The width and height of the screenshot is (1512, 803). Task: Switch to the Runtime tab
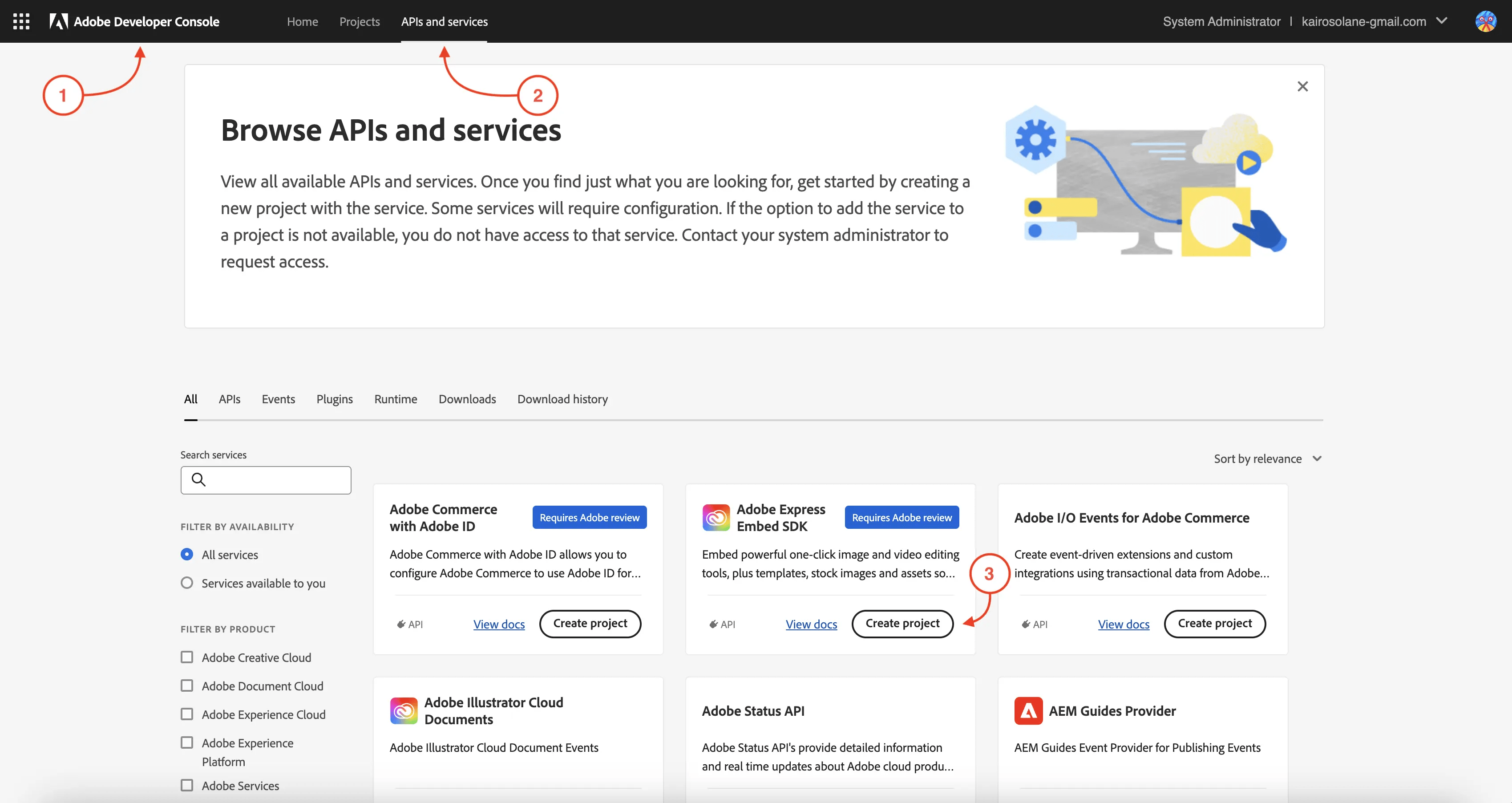[396, 399]
